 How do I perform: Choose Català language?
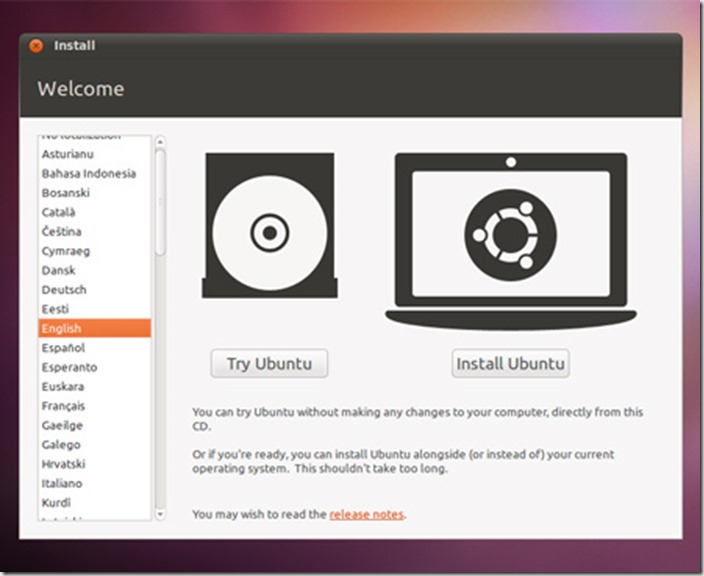(95, 212)
